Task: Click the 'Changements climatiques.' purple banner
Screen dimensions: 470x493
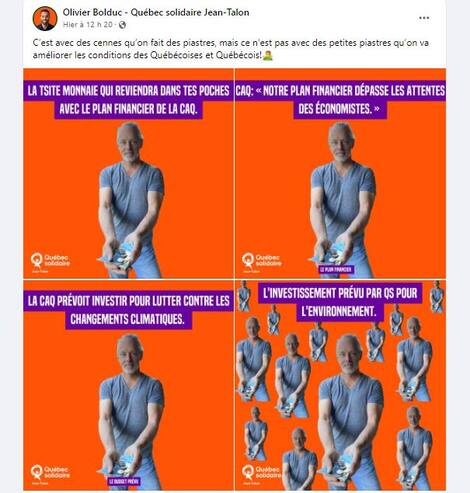Action: tap(128, 320)
